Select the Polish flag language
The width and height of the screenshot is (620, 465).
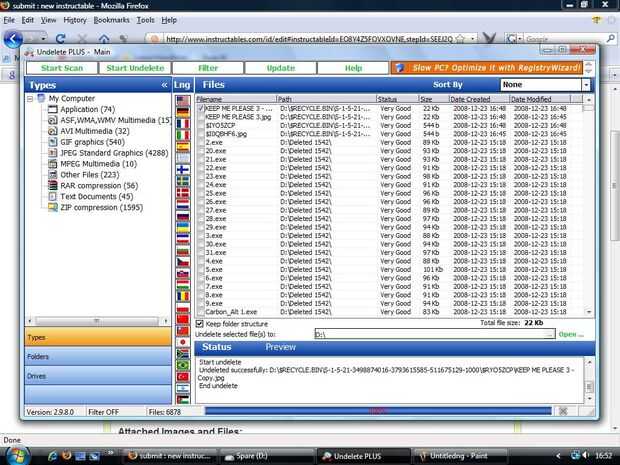[x=183, y=308]
